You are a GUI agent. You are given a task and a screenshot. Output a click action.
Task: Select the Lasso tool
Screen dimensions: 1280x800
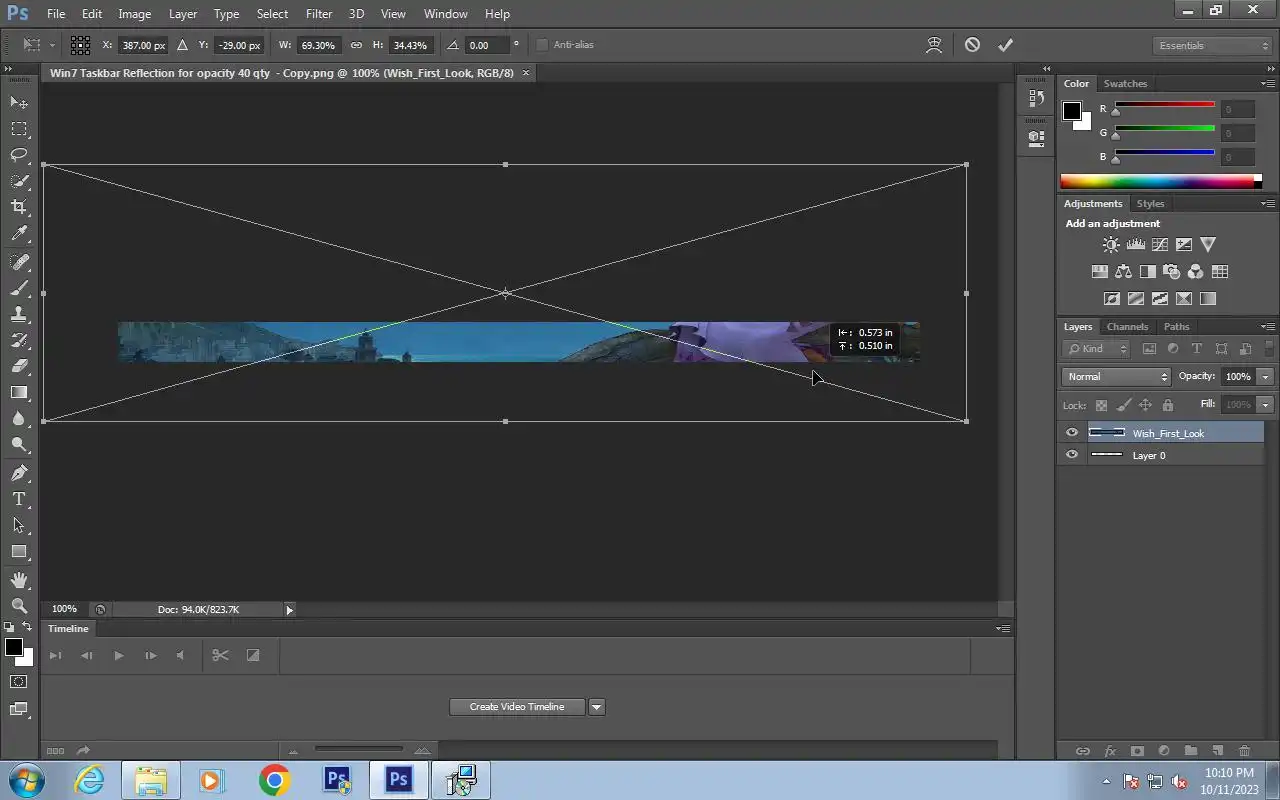pyautogui.click(x=19, y=155)
